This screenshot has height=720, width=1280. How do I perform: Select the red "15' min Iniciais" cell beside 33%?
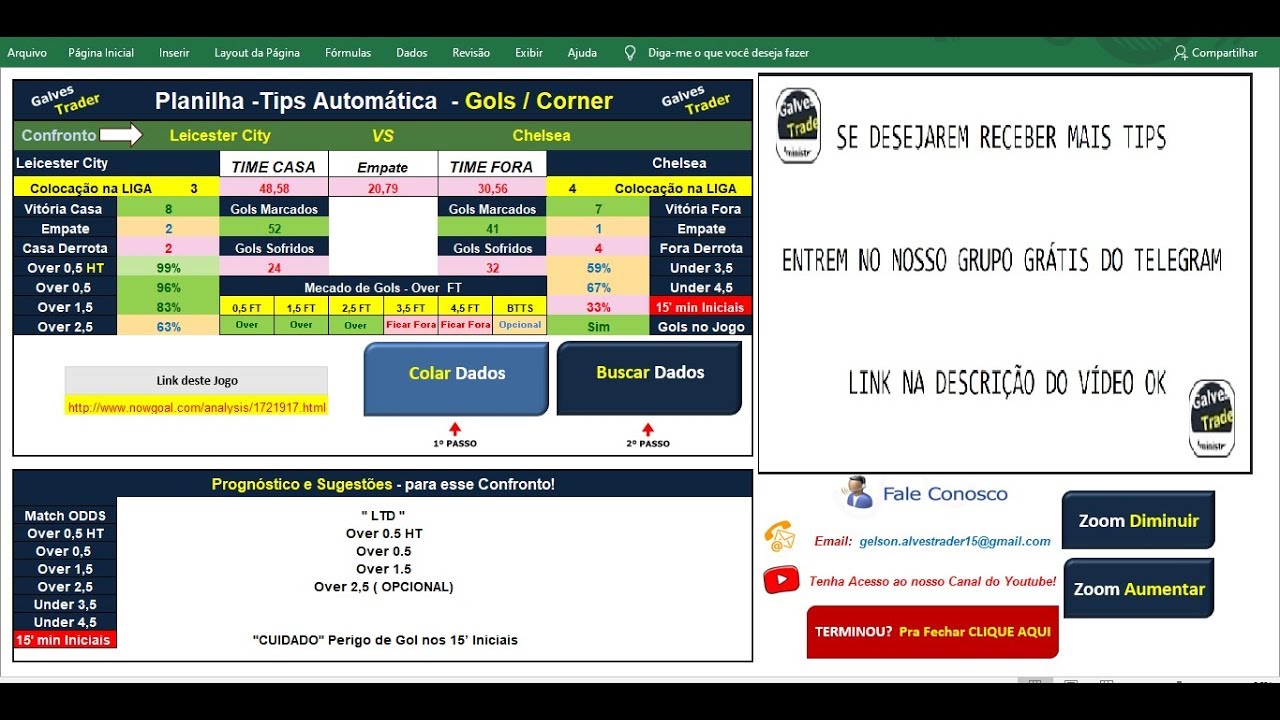[x=701, y=307]
